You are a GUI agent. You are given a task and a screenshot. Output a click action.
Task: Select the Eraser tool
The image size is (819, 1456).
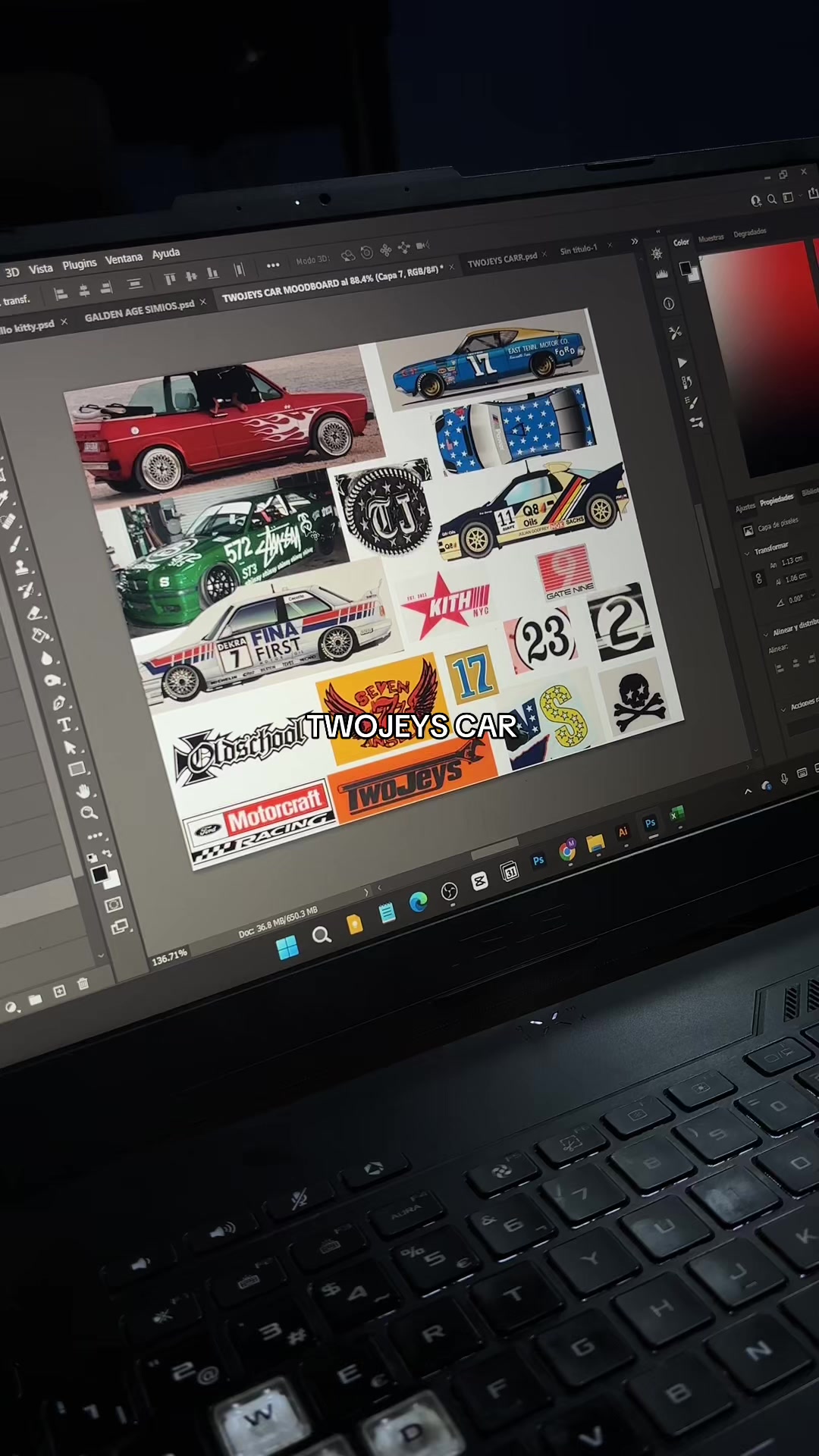34,613
